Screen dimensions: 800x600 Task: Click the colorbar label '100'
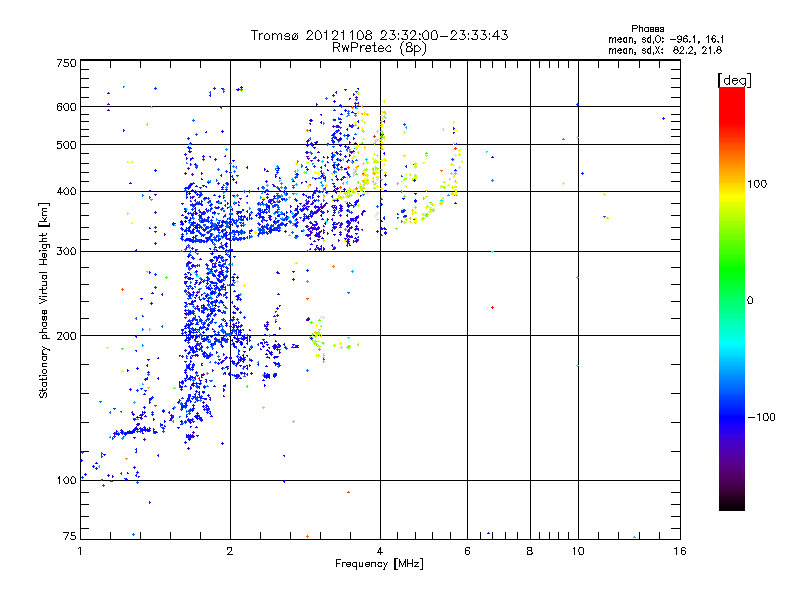tap(757, 184)
